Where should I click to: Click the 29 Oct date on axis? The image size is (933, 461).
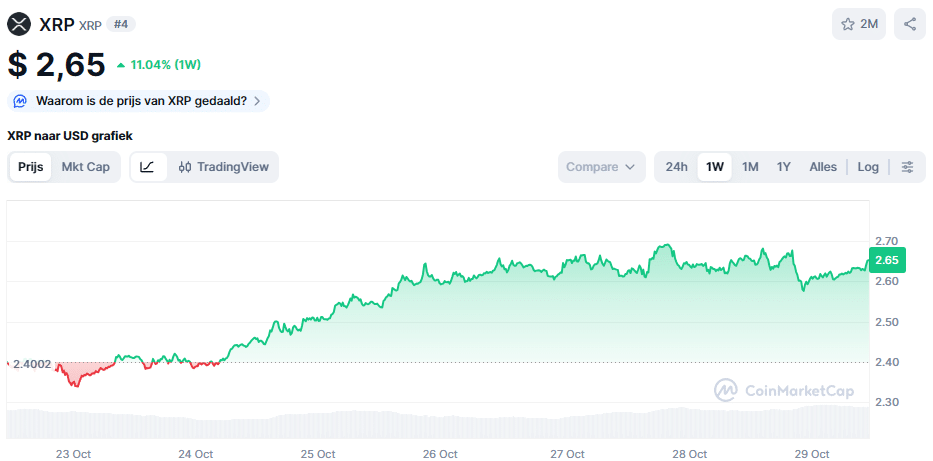812,454
